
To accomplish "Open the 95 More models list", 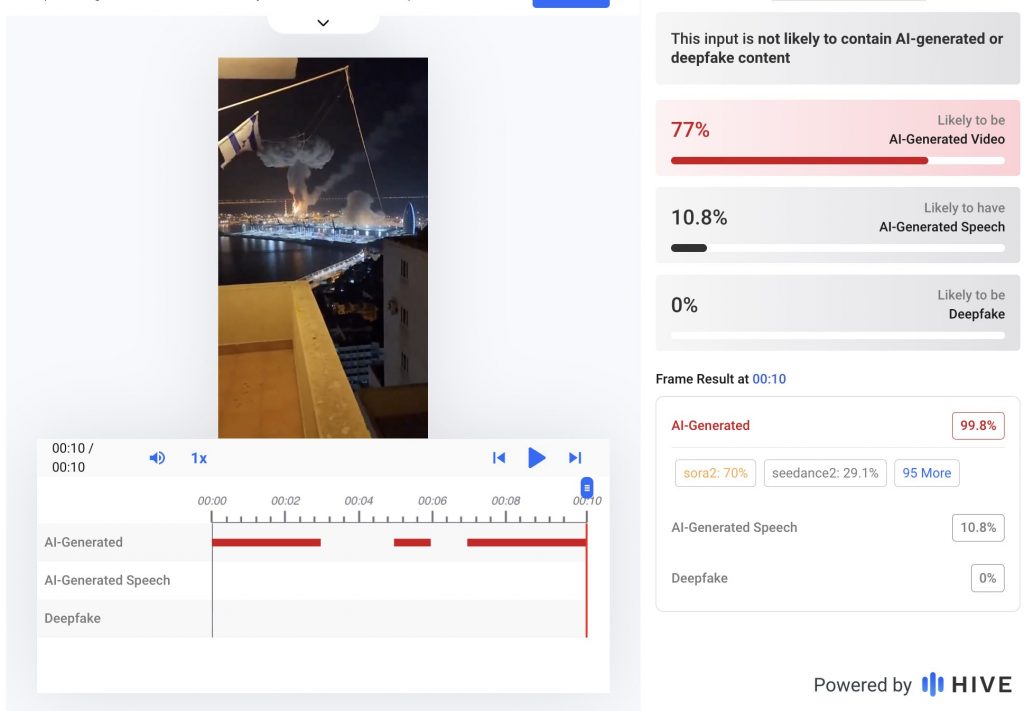I will 927,473.
